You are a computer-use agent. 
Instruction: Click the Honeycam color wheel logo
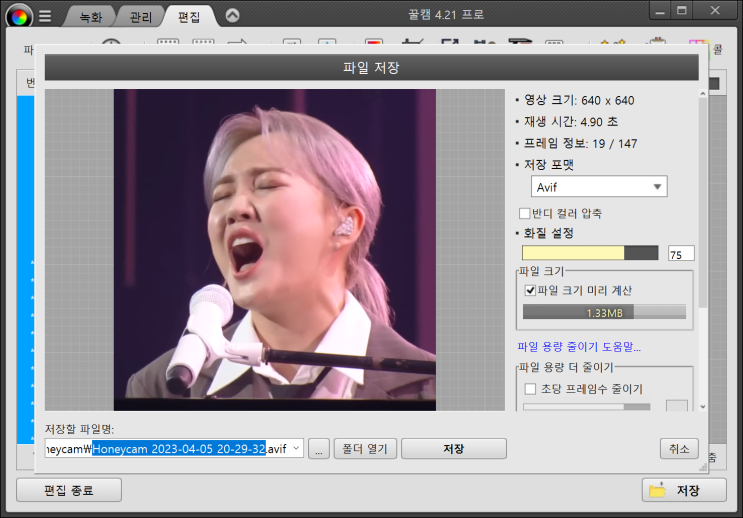coord(19,16)
